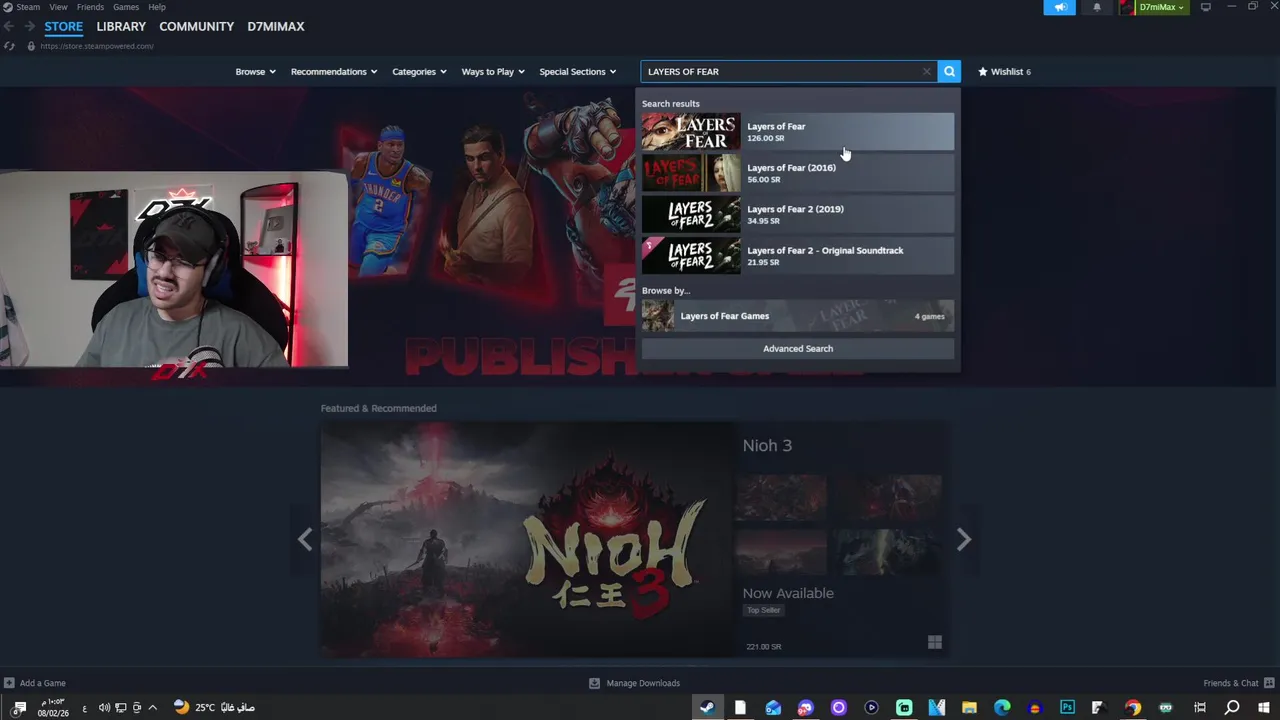The height and width of the screenshot is (720, 1280).
Task: Open Task View on the taskbar
Action: pyautogui.click(x=1199, y=707)
